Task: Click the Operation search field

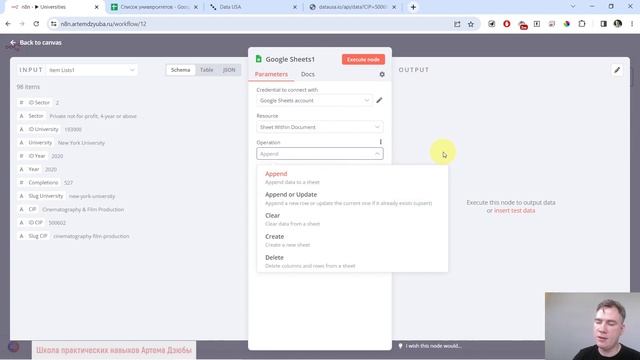Action: coord(320,154)
